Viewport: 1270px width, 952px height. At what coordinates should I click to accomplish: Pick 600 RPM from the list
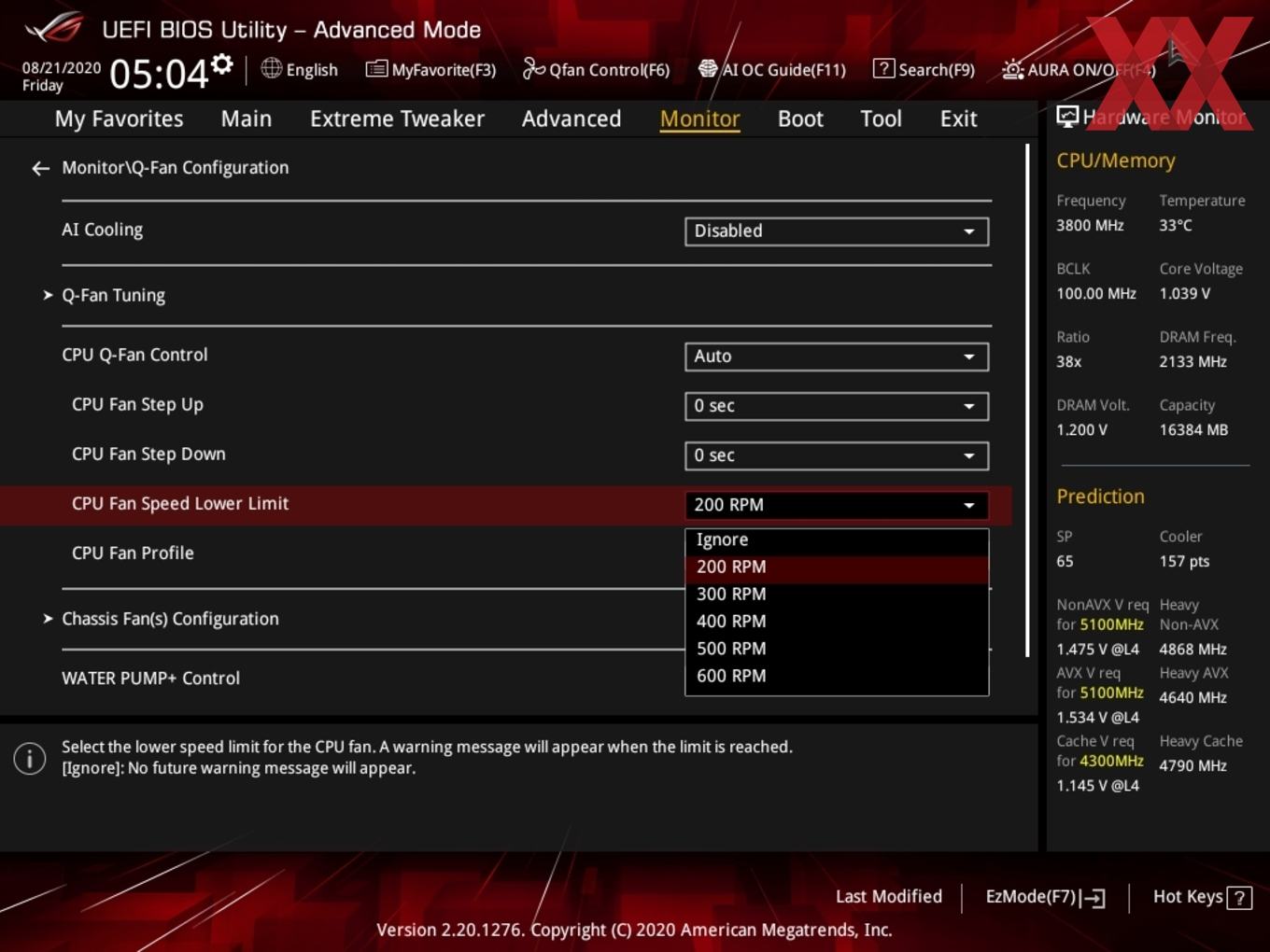pos(837,676)
